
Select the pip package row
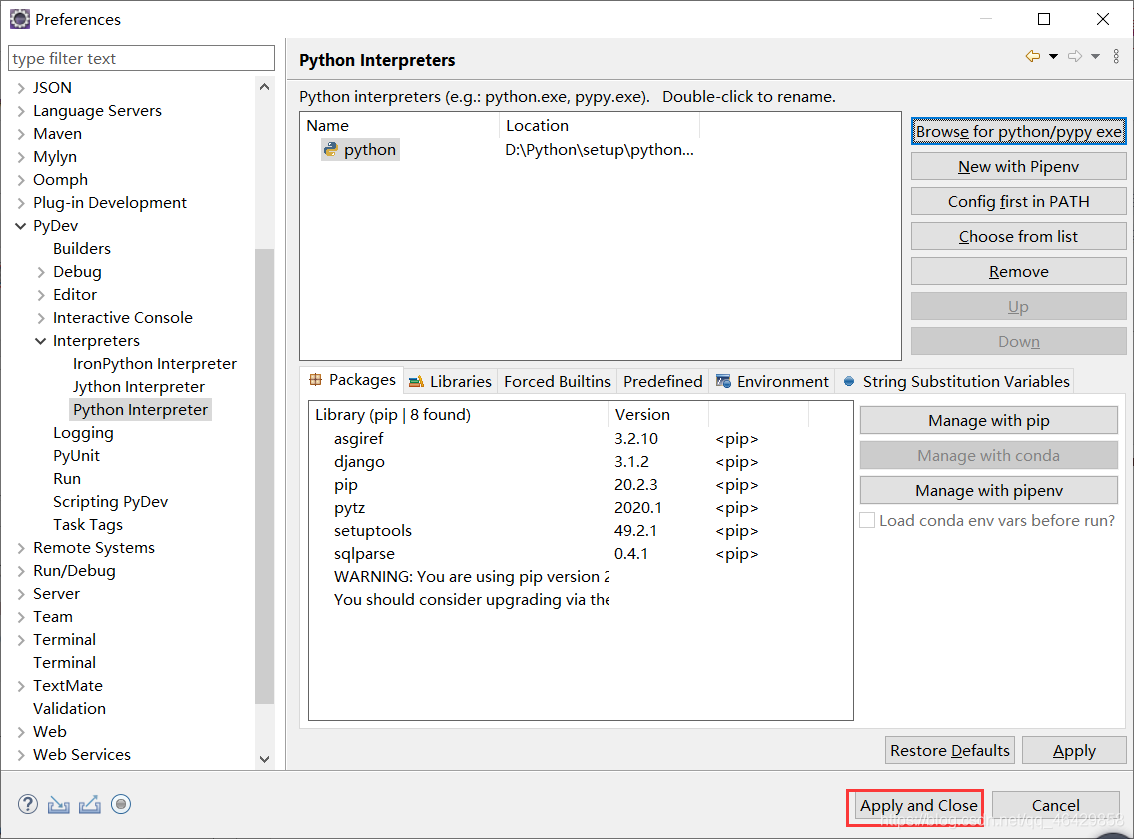580,485
